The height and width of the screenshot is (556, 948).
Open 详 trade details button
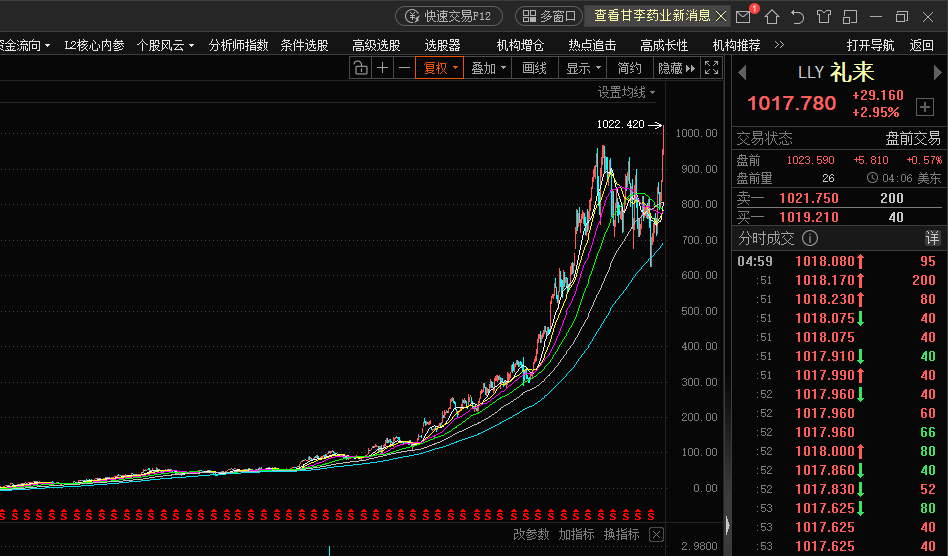932,238
